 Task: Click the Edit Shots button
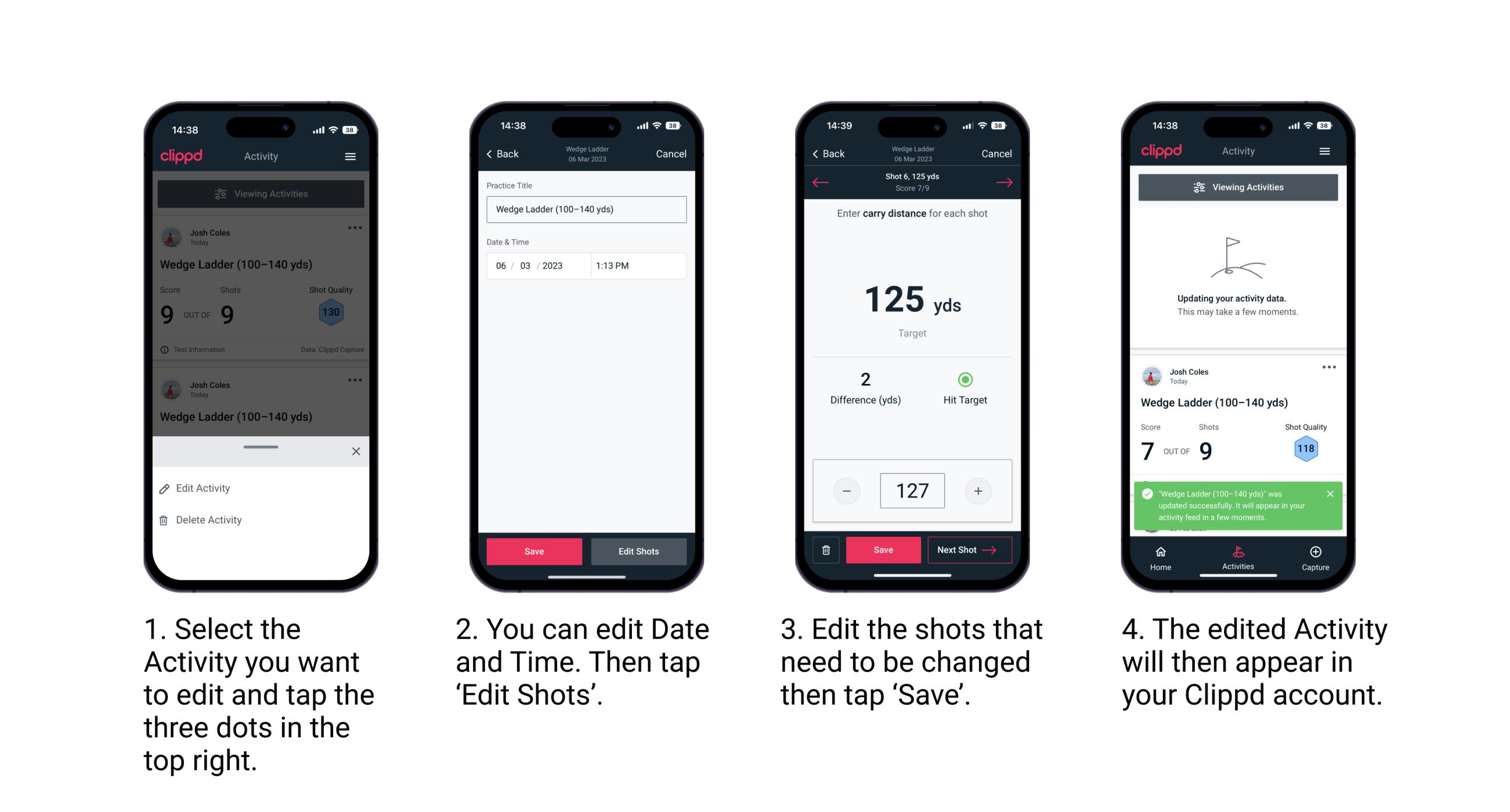coord(641,551)
